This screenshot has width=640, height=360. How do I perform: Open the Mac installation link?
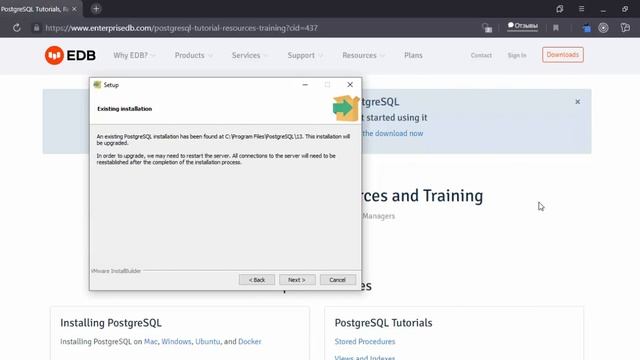coord(151,341)
